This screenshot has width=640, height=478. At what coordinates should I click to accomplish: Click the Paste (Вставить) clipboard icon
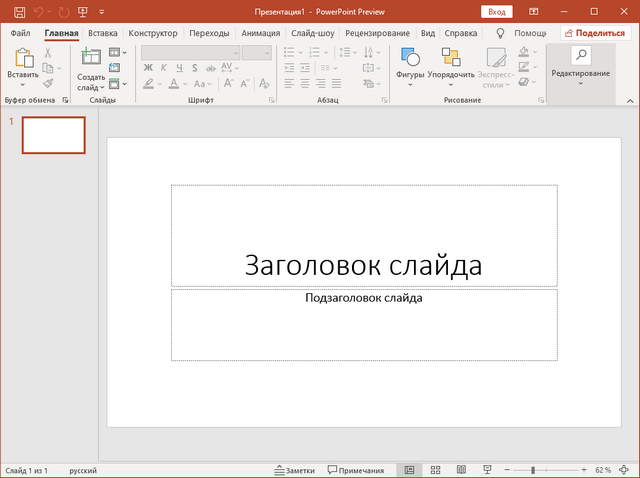23,59
